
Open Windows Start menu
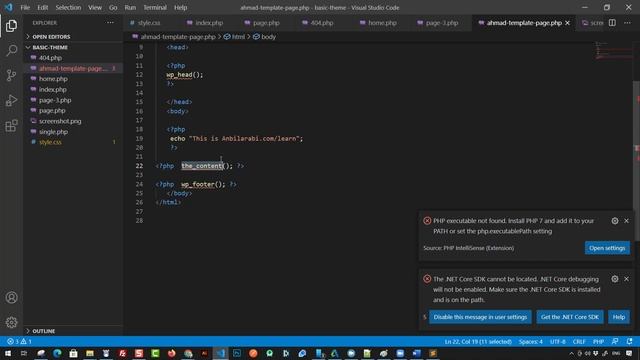point(8,353)
